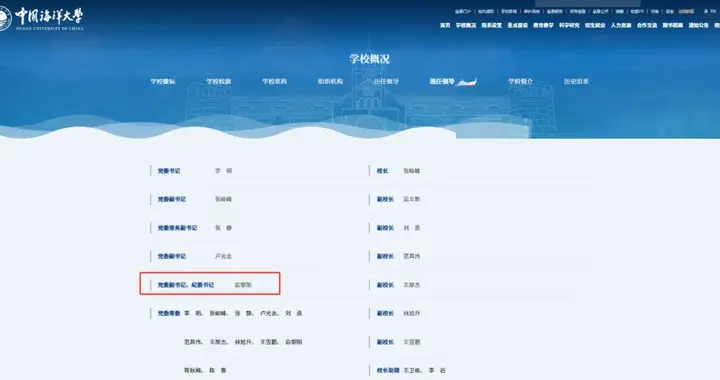Select the 学校章程 sub-tab
Viewport: 720px width, 380px height.
tap(275, 81)
